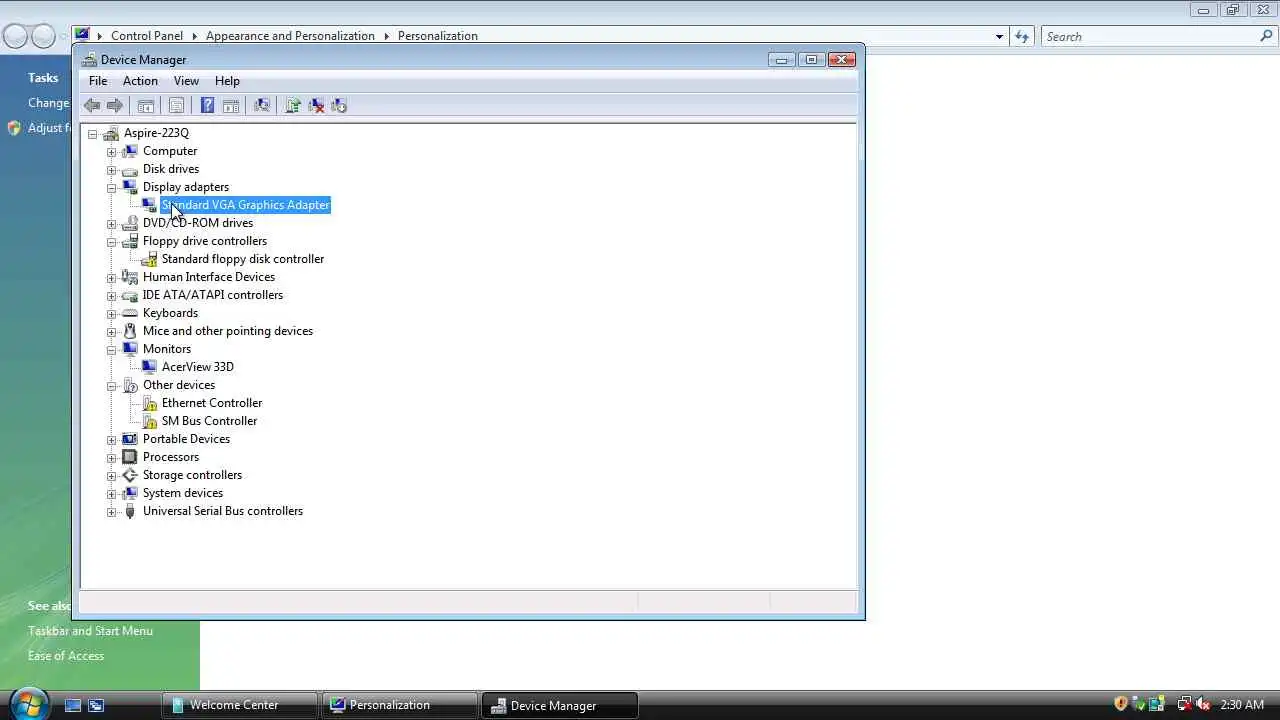Open Taskbar and Start Menu link
Screen dimensions: 1280x720
click(x=90, y=631)
